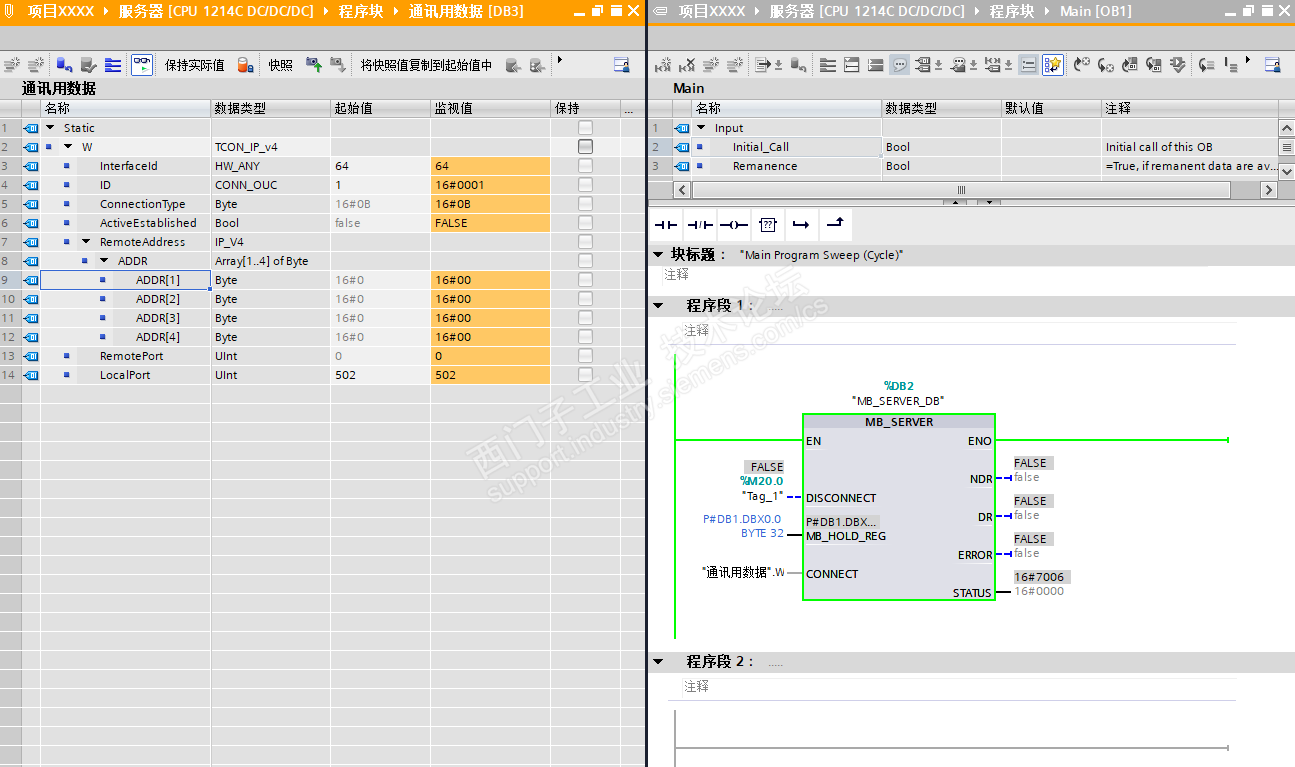This screenshot has width=1295, height=767.
Task: Click 将快照值复制到起始值中 button
Action: click(x=426, y=65)
